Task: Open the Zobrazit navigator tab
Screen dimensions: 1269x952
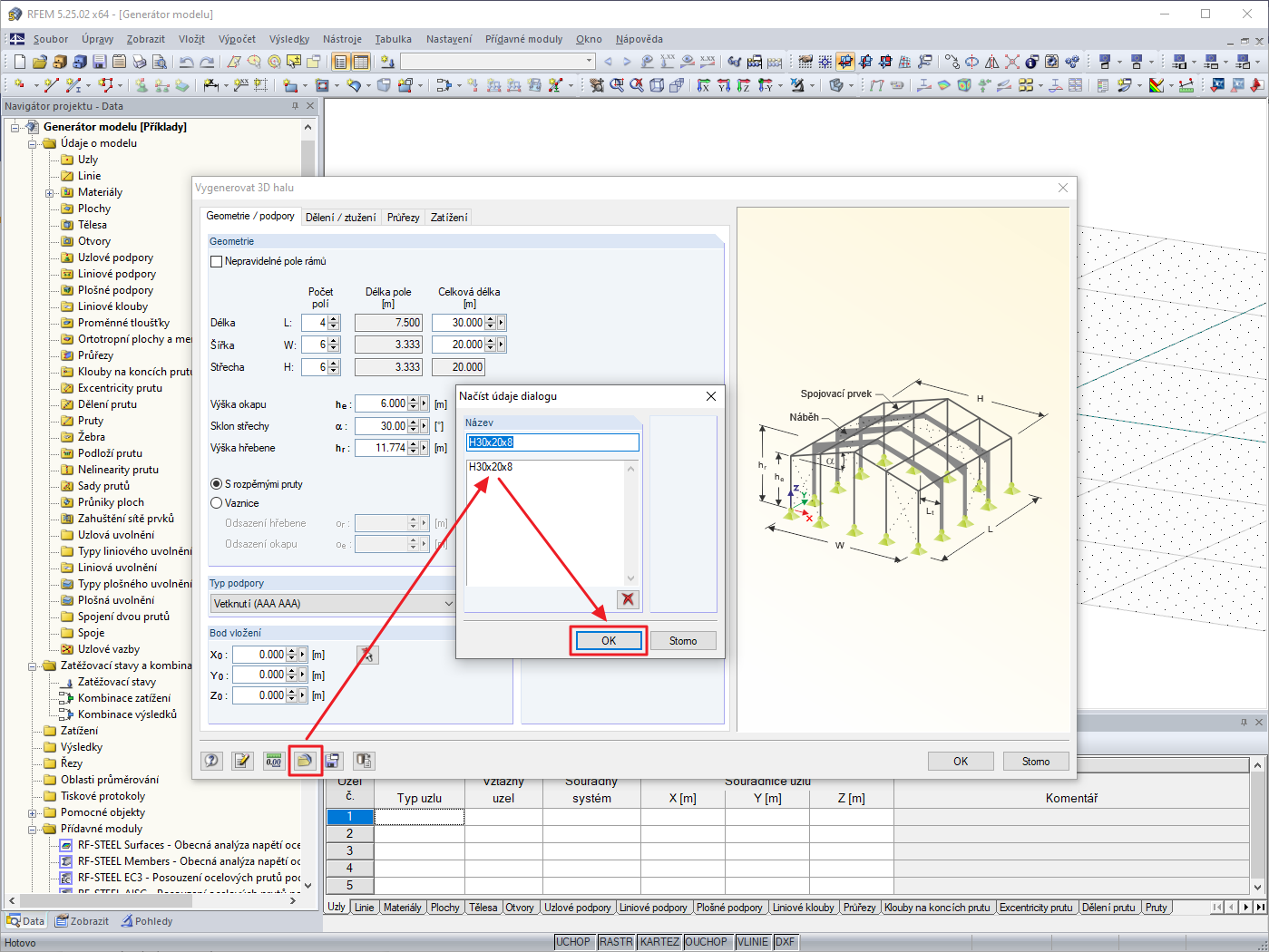Action: pyautogui.click(x=83, y=921)
